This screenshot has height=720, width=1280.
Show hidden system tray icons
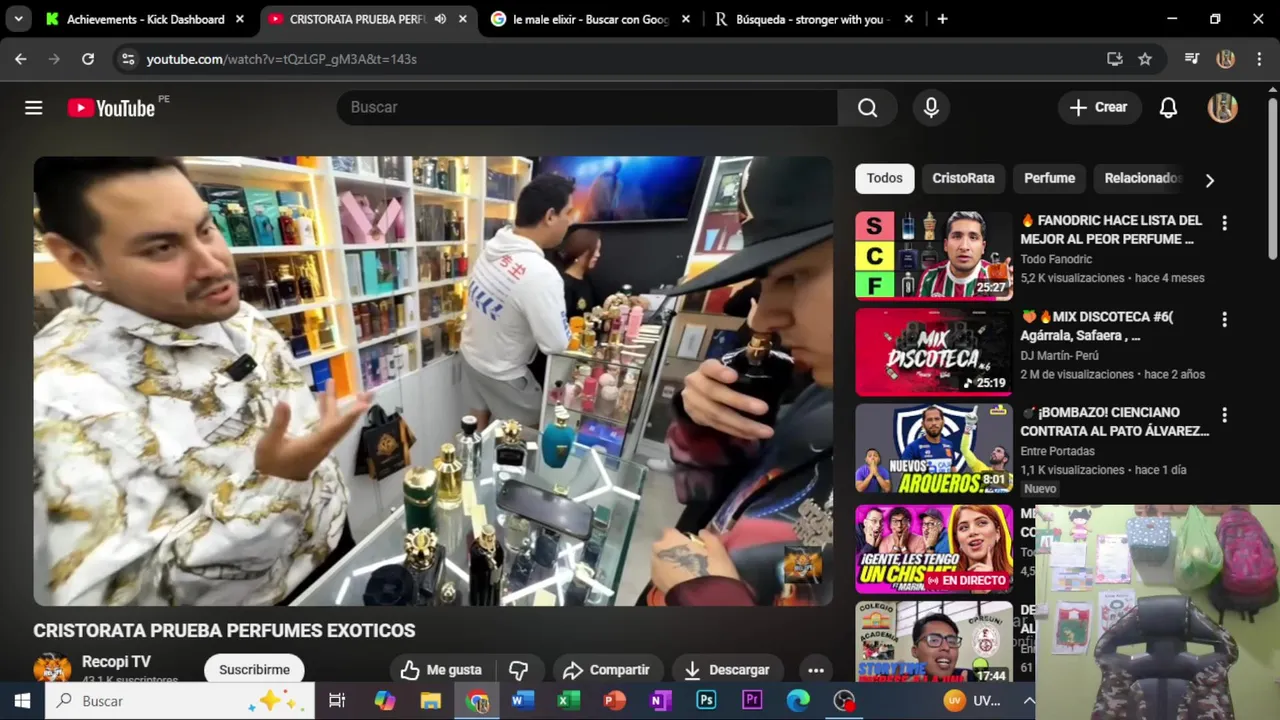pyautogui.click(x=1028, y=701)
